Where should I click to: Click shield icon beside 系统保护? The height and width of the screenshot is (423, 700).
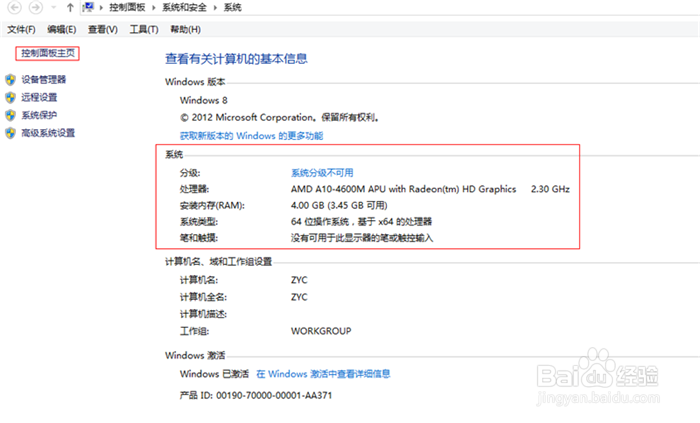10,116
